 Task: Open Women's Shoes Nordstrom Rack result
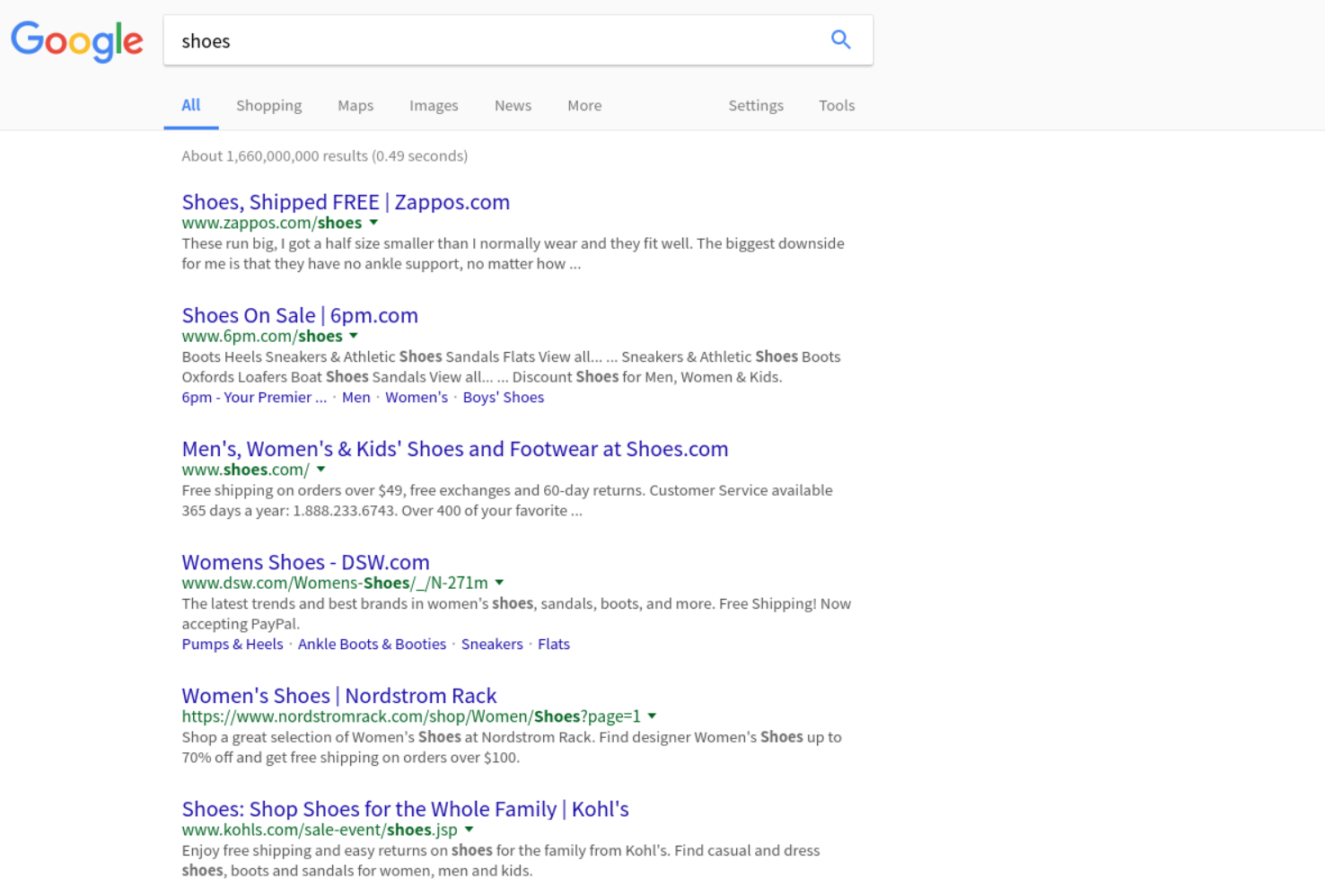339,696
